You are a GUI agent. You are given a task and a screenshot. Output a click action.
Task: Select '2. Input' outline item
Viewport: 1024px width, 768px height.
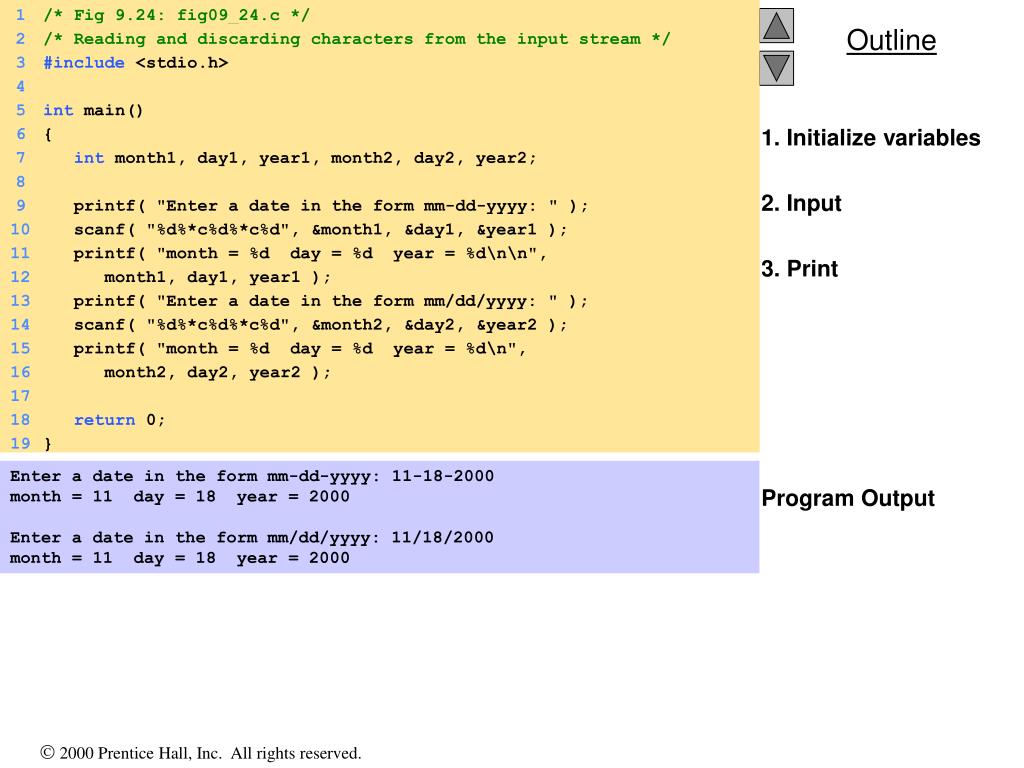801,203
